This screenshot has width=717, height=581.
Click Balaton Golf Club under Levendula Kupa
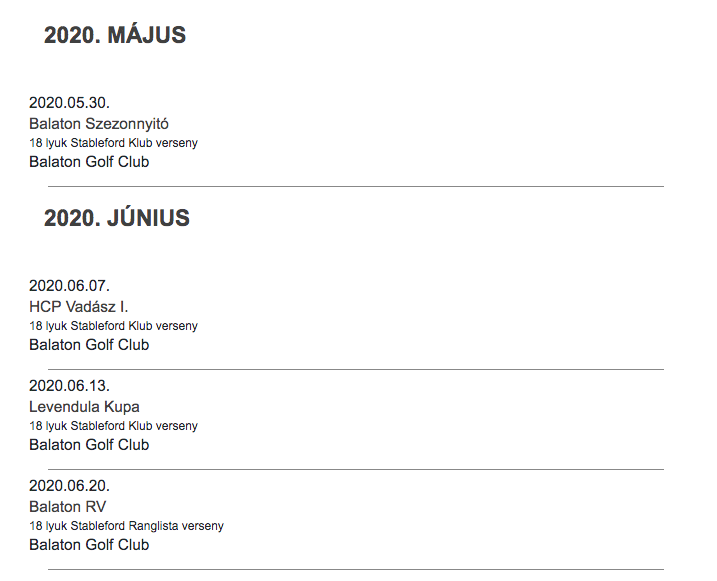89,445
